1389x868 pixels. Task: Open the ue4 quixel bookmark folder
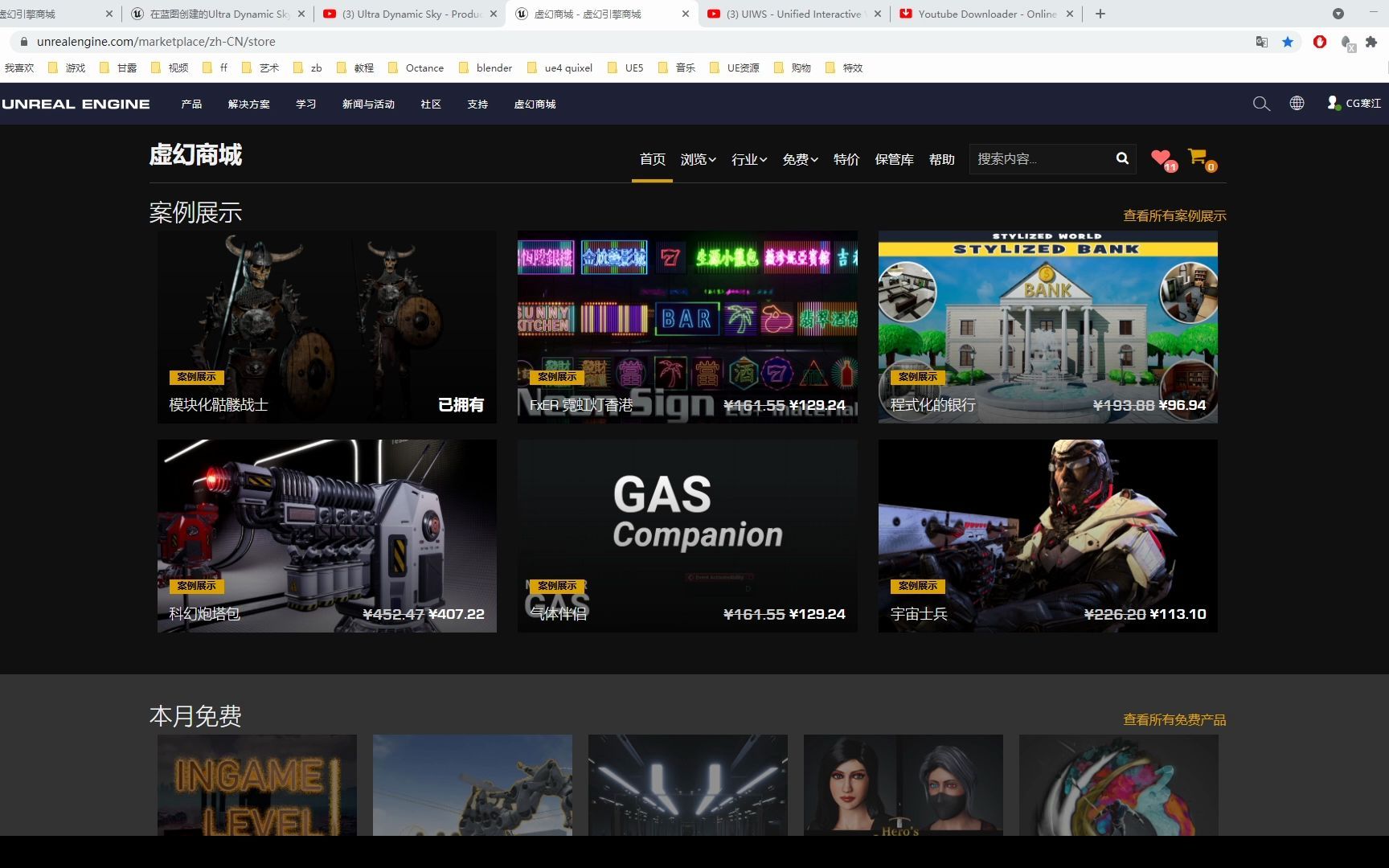(560, 68)
